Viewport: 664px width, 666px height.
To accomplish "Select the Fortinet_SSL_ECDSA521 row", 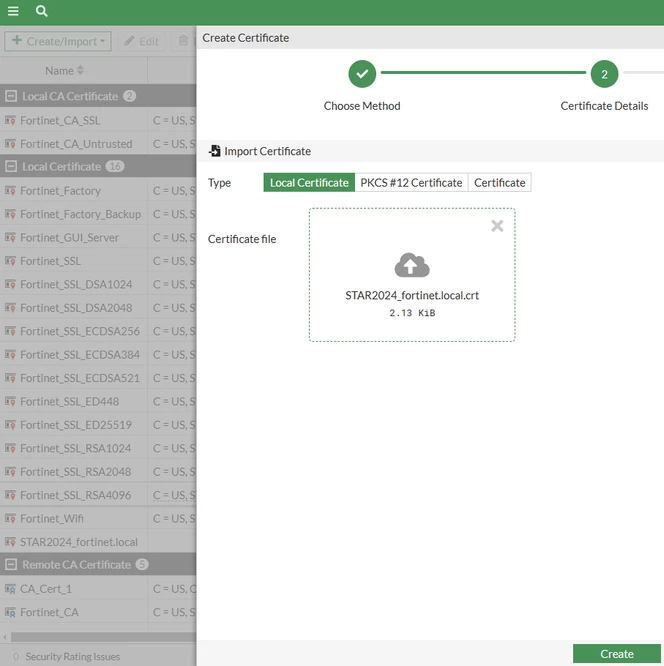I will pyautogui.click(x=98, y=378).
